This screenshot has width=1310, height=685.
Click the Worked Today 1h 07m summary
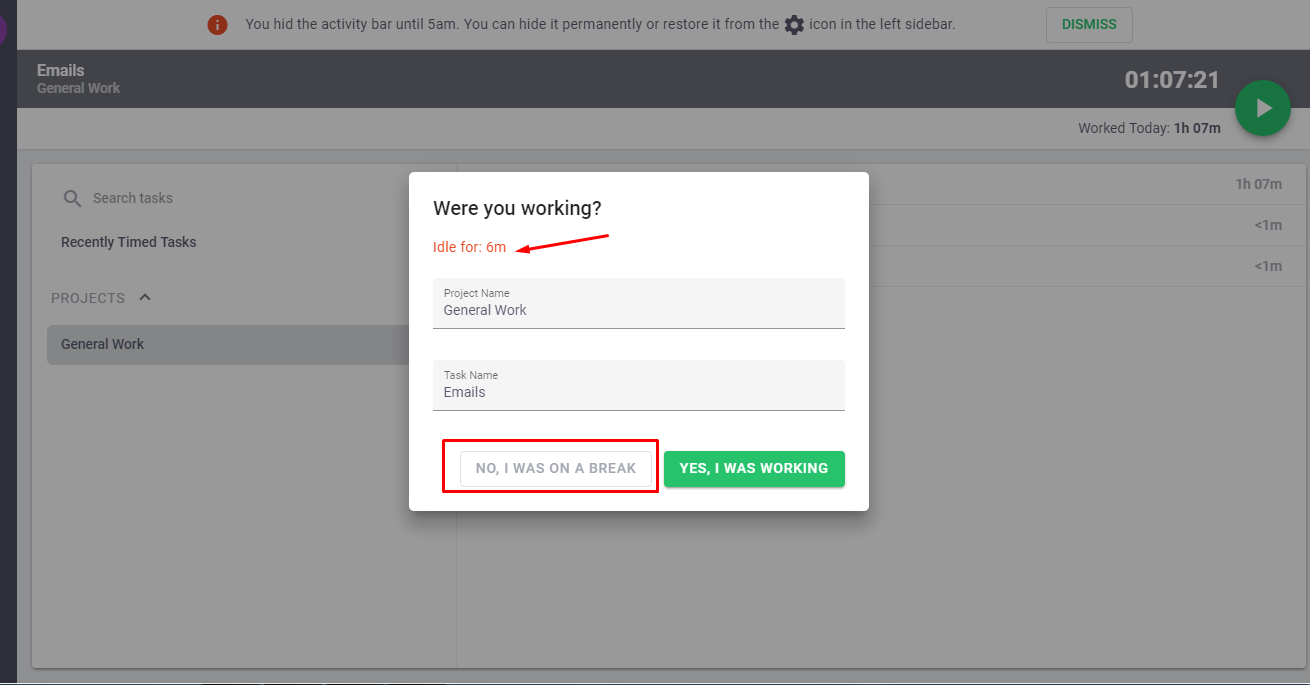[1149, 128]
